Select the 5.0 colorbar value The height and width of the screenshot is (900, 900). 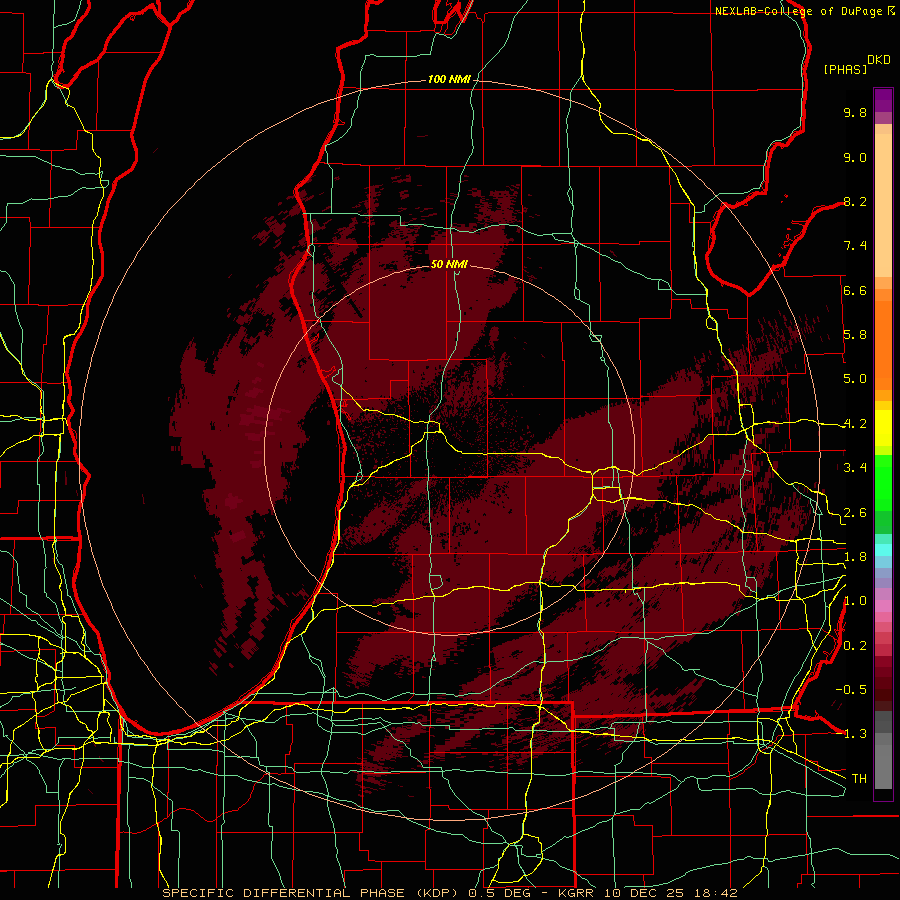855,379
